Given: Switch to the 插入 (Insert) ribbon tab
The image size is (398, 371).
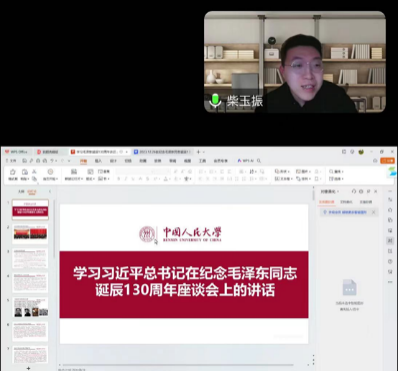Looking at the screenshot, I should pyautogui.click(x=98, y=161).
